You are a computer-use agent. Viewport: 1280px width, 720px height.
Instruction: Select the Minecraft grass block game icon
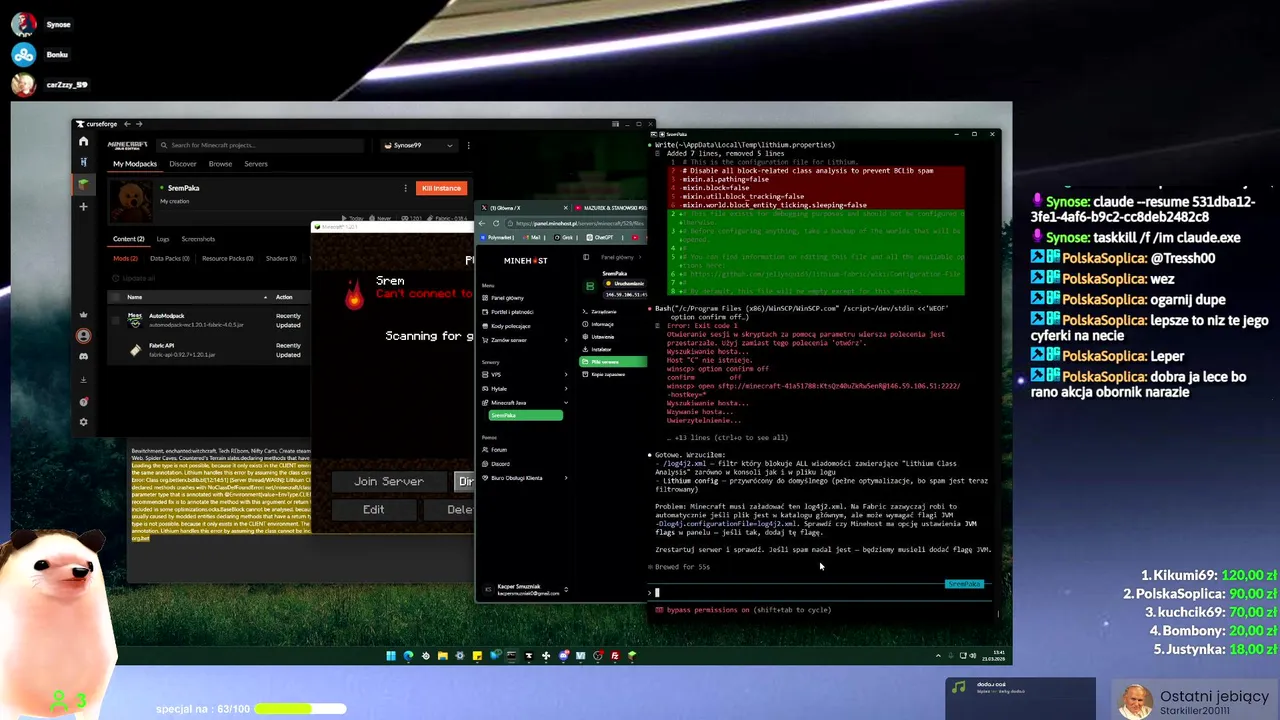tap(84, 184)
